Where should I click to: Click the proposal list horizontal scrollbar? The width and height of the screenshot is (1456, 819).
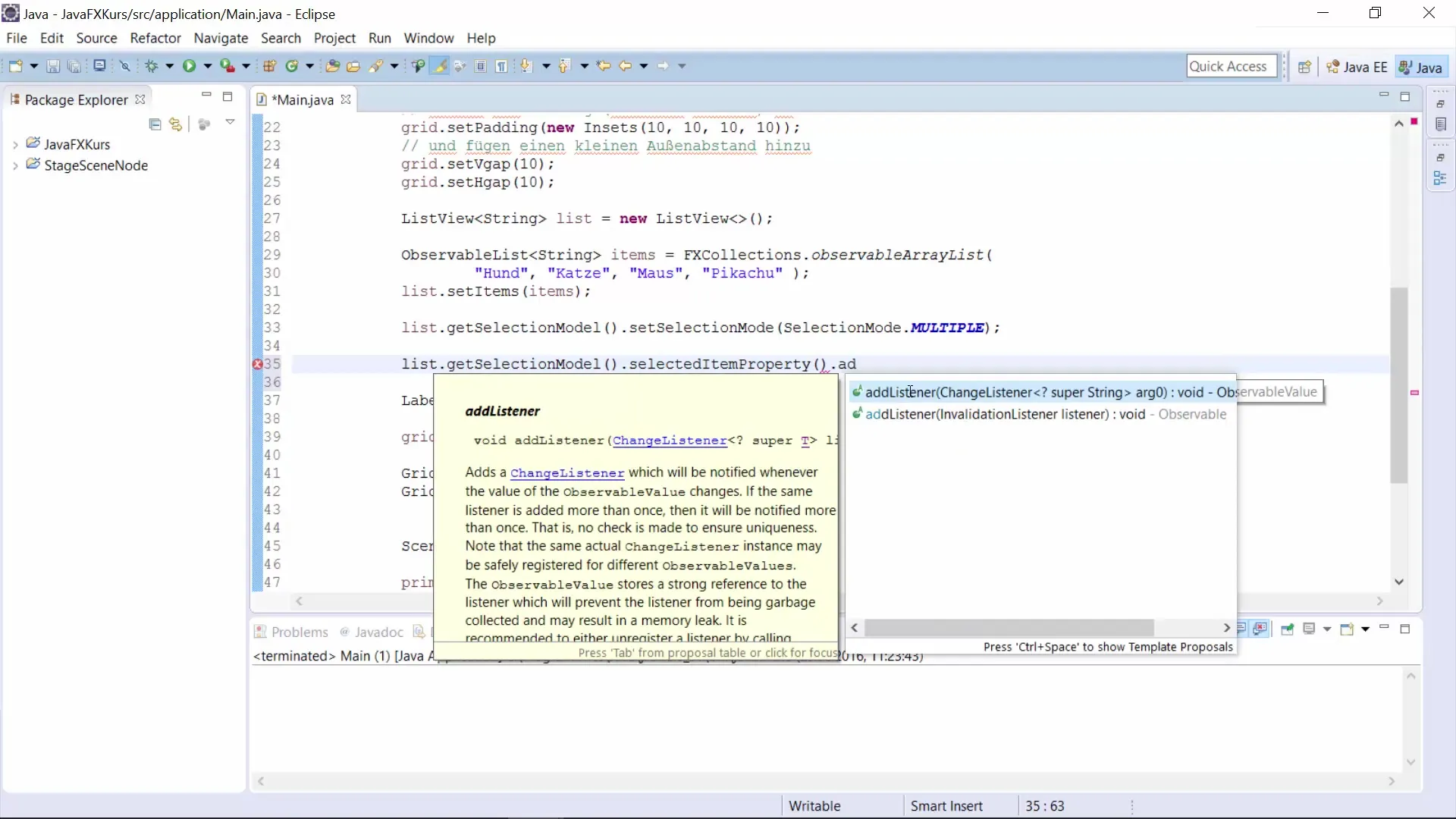(1009, 628)
